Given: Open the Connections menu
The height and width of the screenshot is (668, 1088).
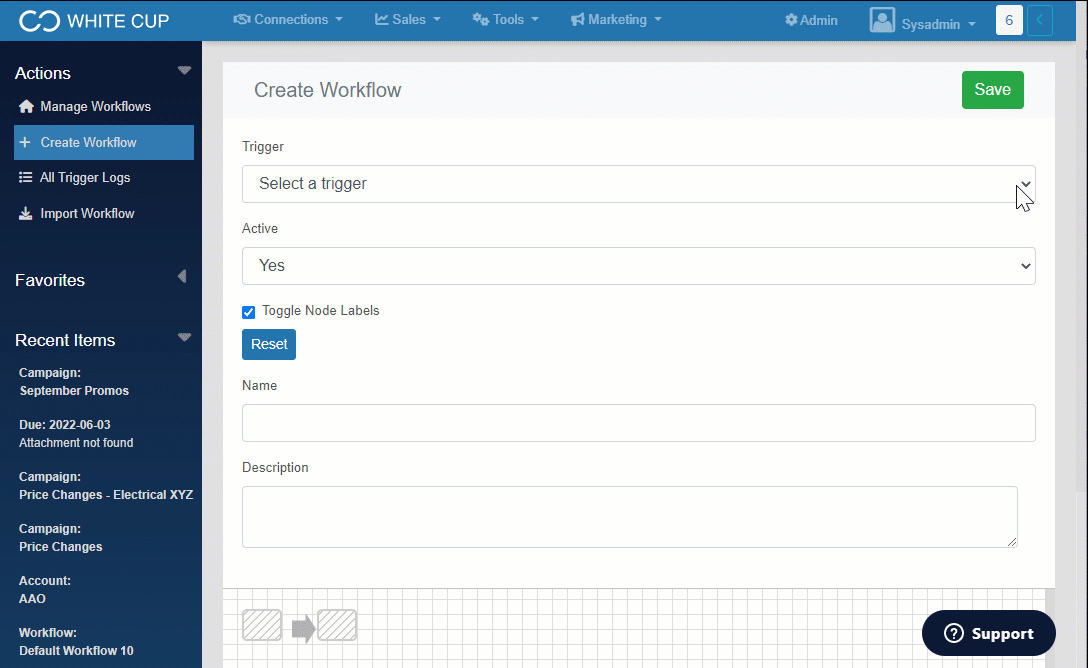Looking at the screenshot, I should [288, 20].
